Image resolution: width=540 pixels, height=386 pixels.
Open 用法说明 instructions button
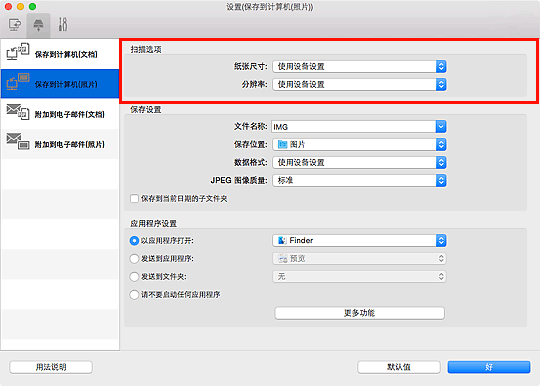pos(51,367)
